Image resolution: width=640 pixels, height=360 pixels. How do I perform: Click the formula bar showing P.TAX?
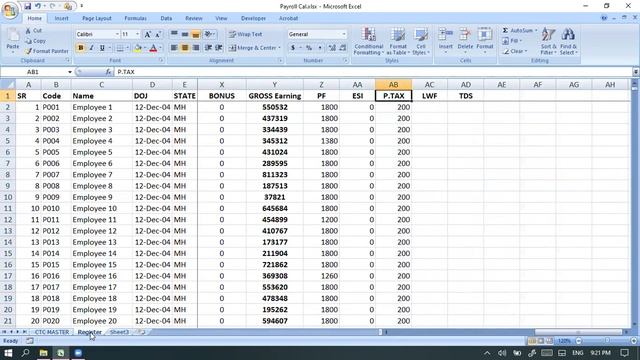pyautogui.click(x=373, y=72)
